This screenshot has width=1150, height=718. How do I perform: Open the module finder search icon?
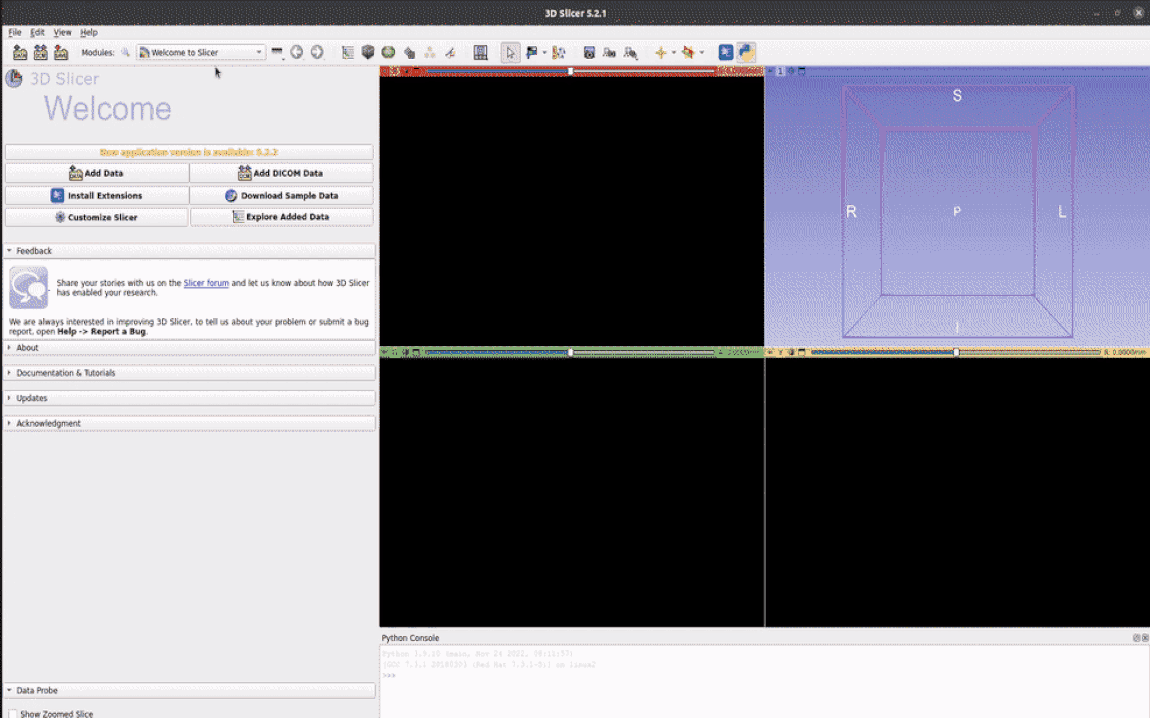click(125, 52)
